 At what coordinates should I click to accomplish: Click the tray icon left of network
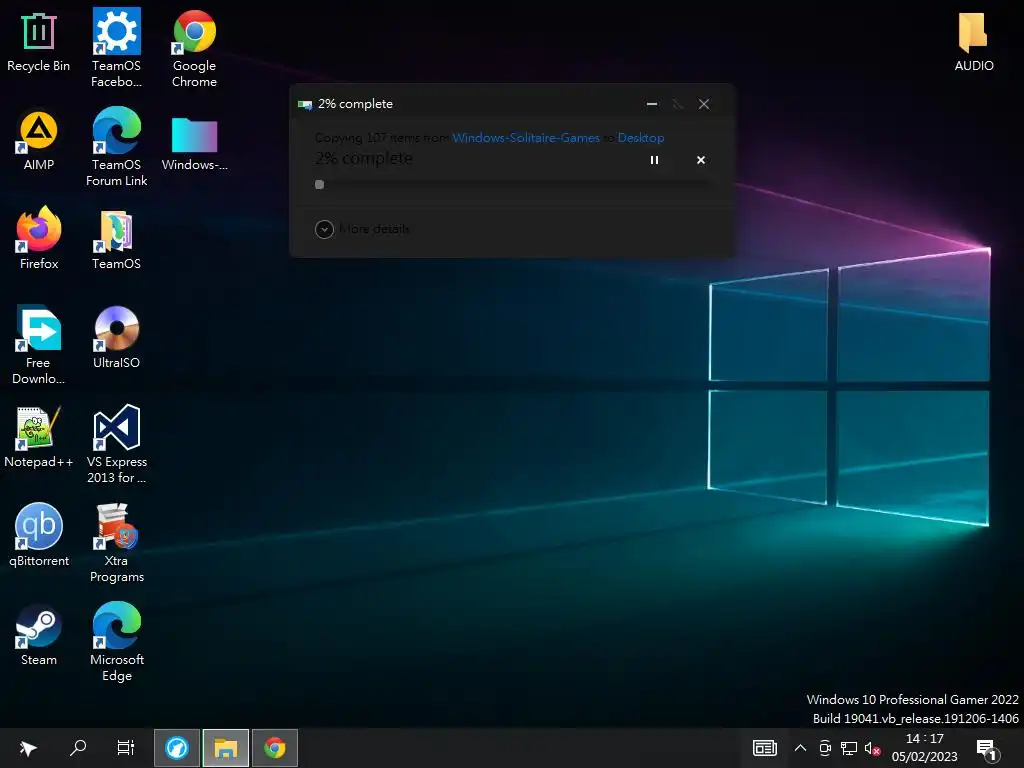[825, 748]
